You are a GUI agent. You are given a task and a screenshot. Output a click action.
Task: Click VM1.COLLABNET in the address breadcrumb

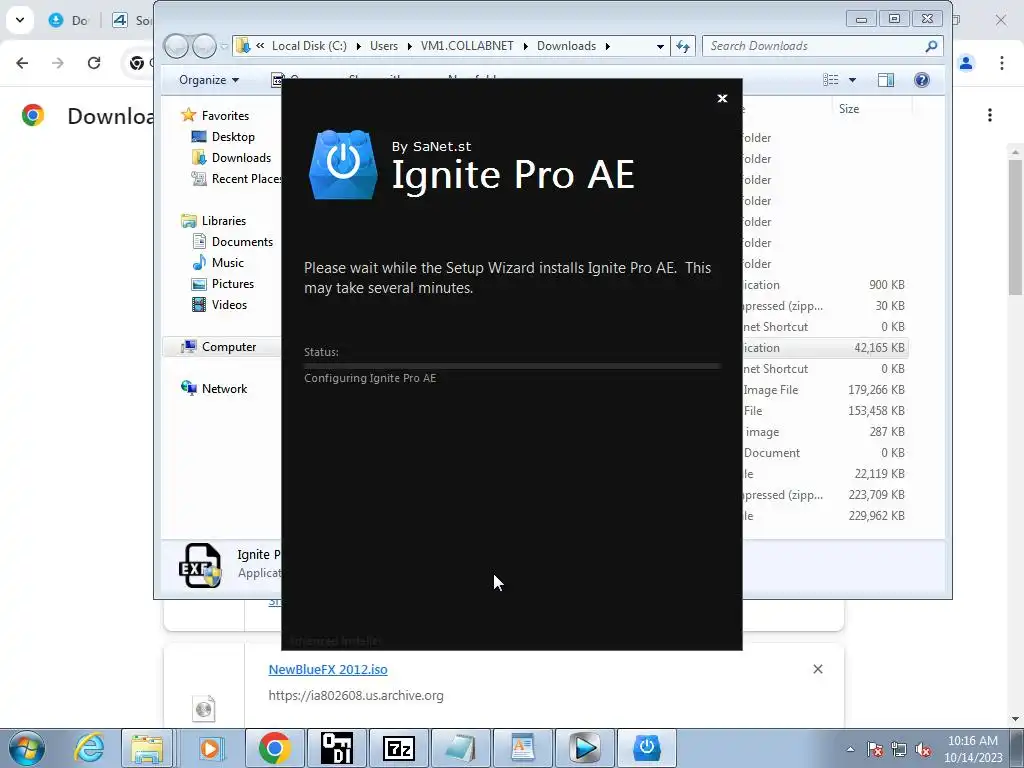point(467,46)
